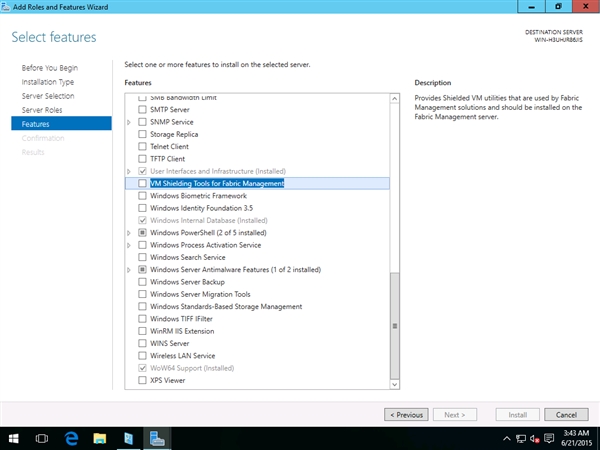
Task: Go to the Installation Type step
Action: click(48, 82)
